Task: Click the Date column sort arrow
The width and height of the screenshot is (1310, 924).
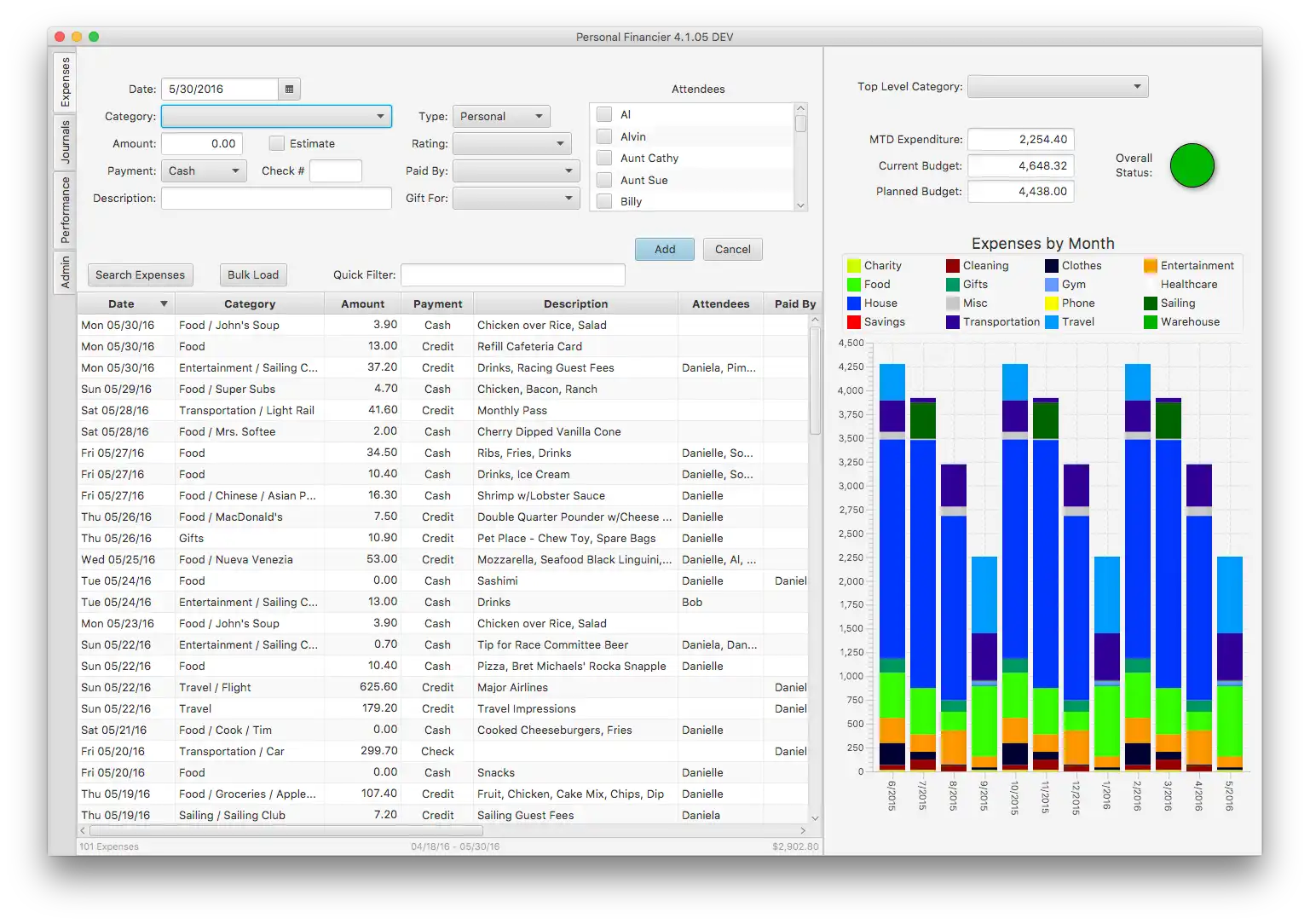Action: pos(164,304)
